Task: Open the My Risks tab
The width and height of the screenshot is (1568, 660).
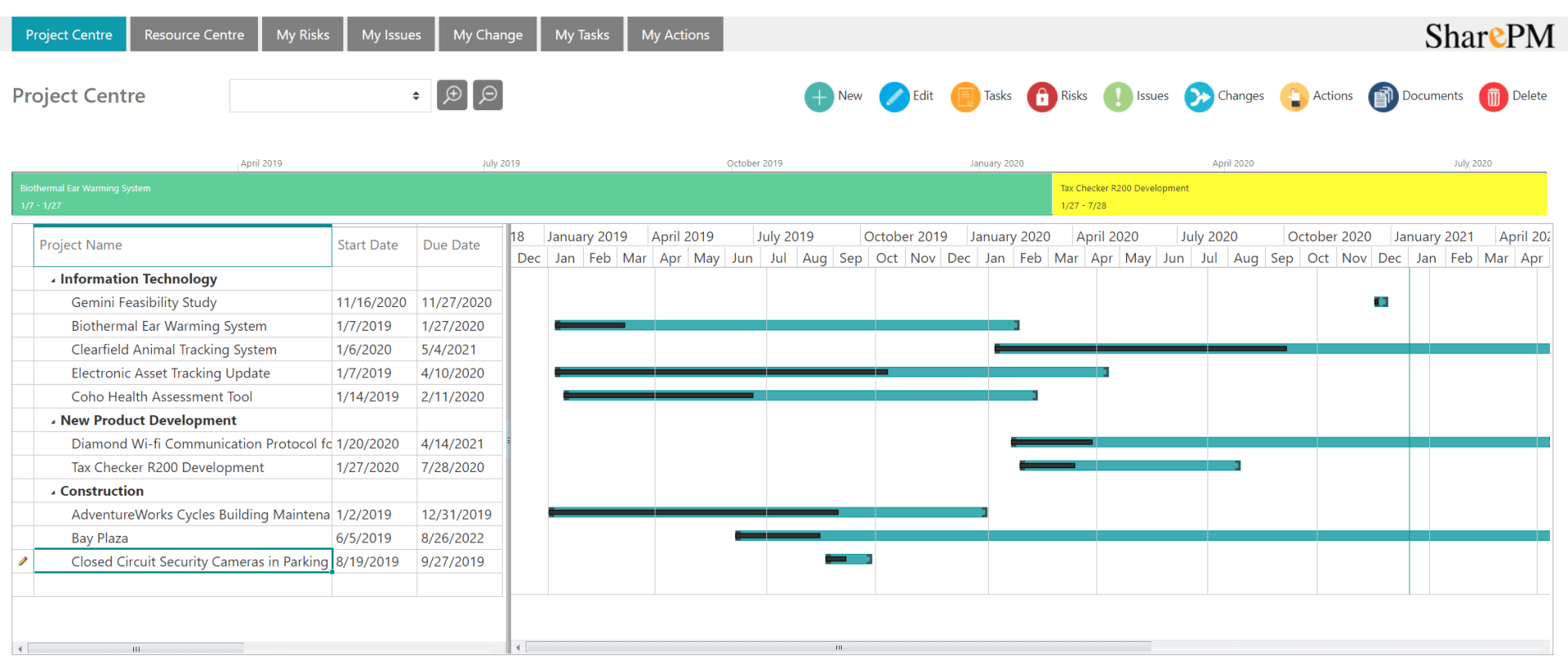Action: [303, 34]
